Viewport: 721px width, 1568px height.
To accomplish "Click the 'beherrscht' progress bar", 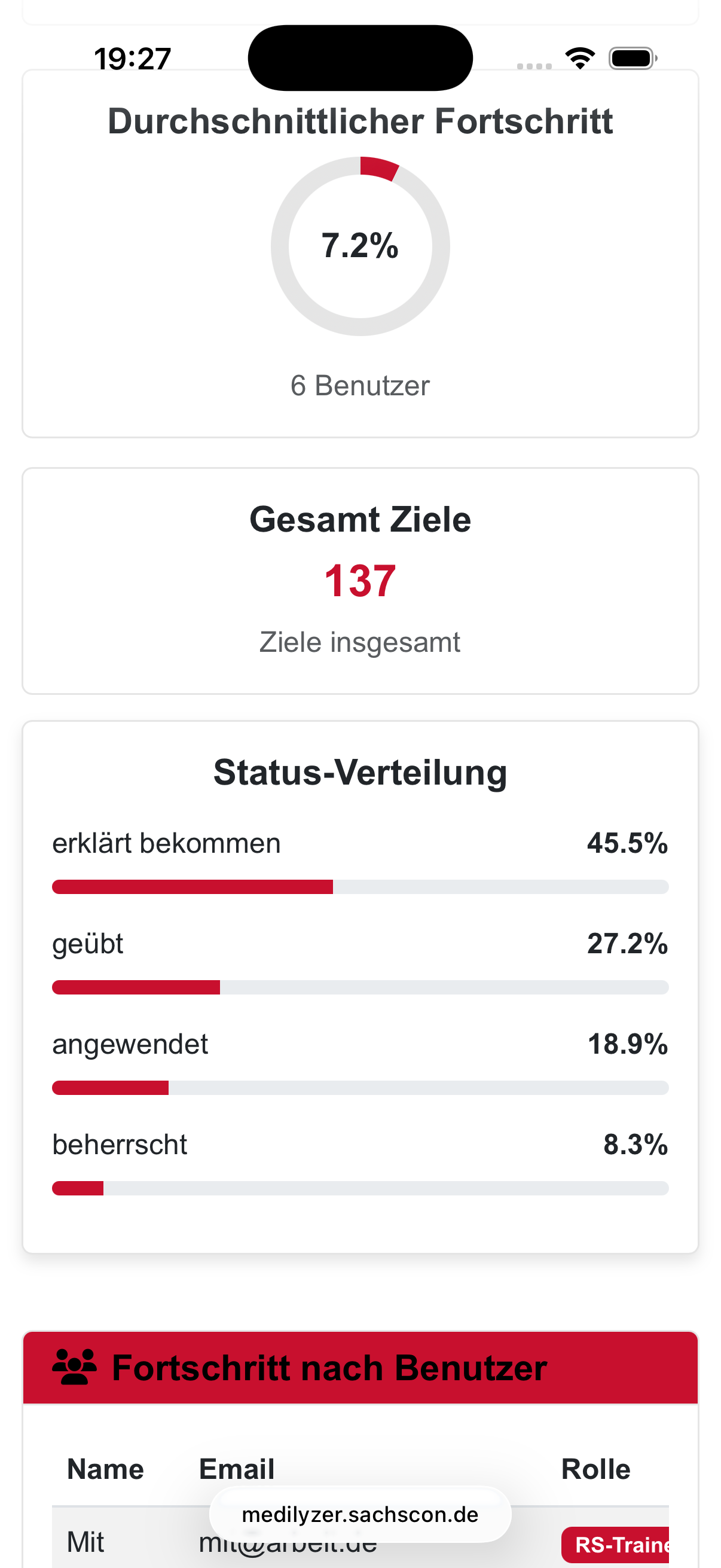I will tap(360, 1188).
